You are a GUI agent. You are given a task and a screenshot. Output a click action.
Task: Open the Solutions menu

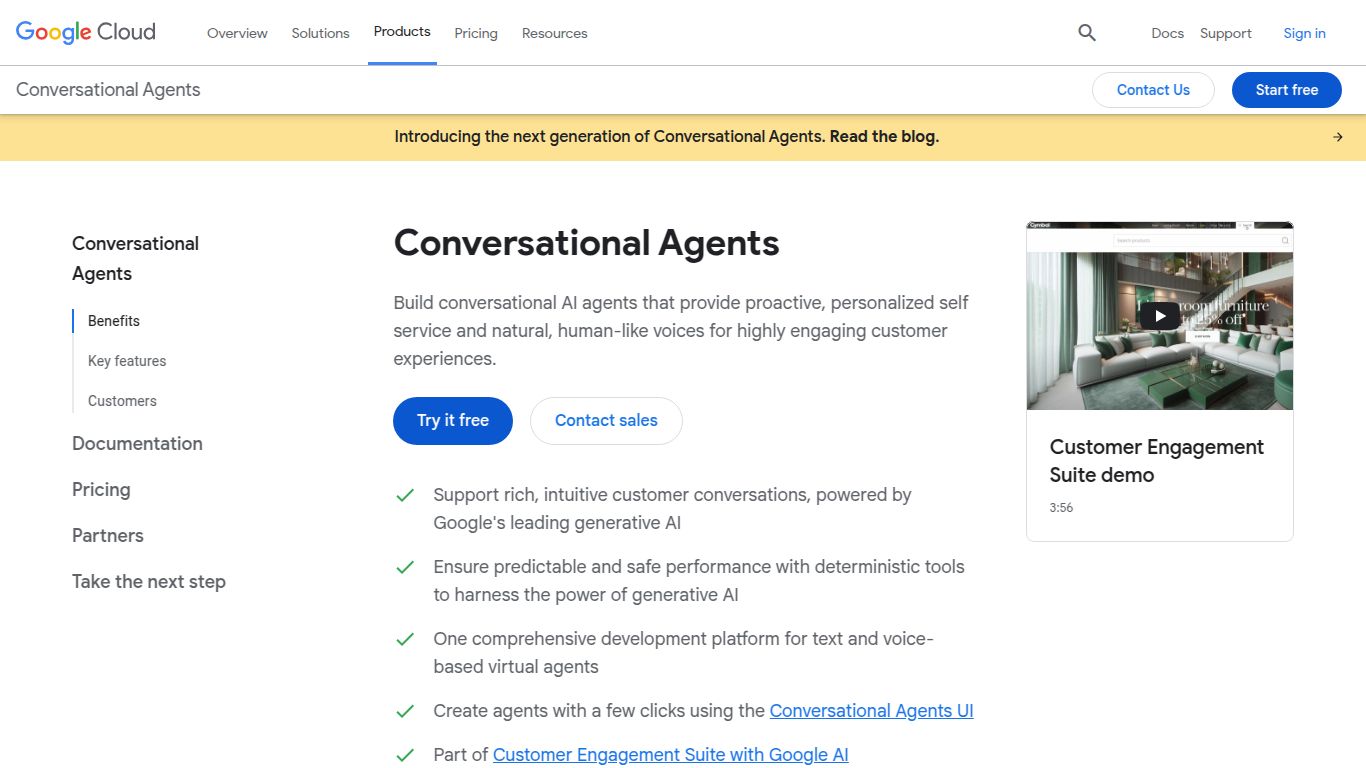point(320,33)
